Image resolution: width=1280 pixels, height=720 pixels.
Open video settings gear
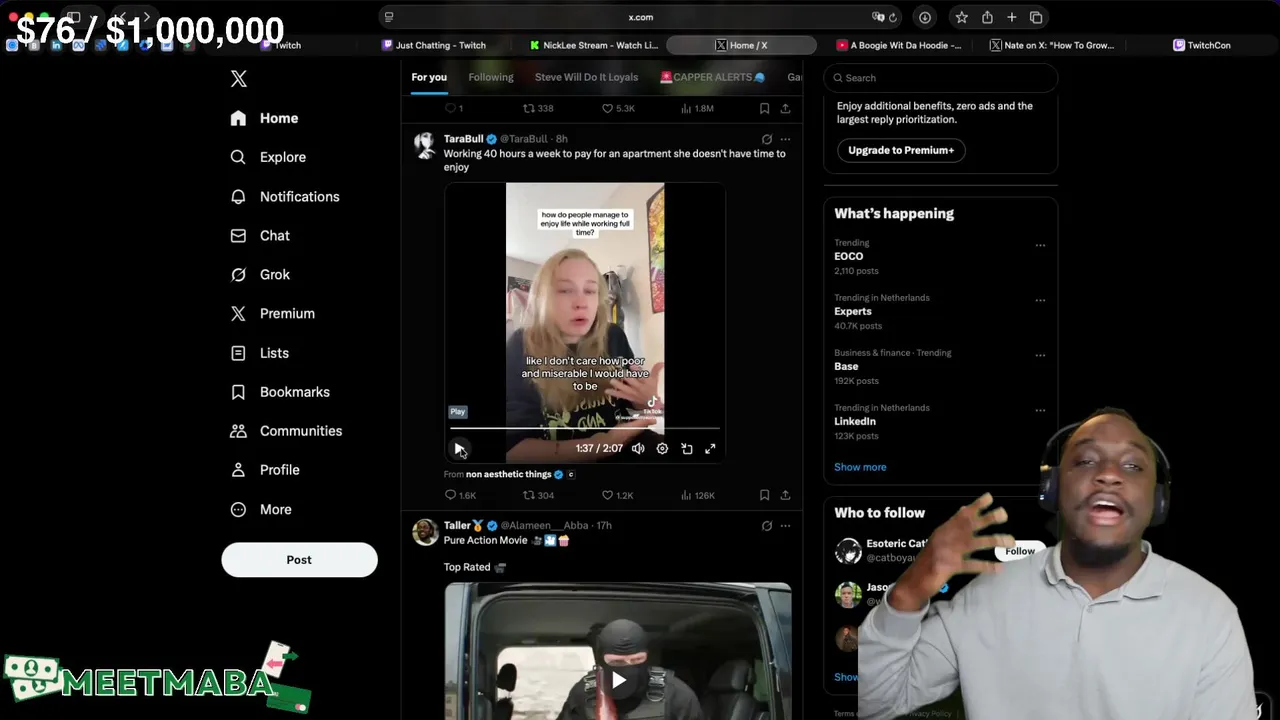[x=662, y=449]
